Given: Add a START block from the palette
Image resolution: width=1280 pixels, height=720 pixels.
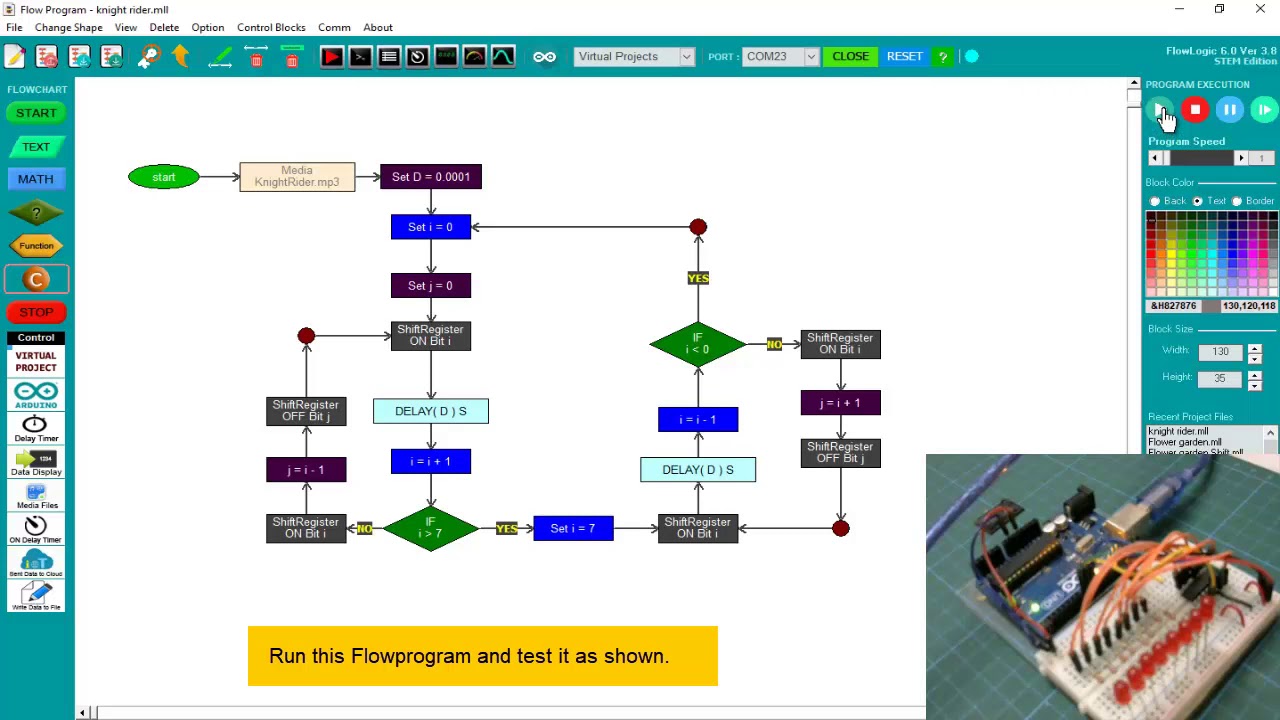Looking at the screenshot, I should tap(36, 113).
